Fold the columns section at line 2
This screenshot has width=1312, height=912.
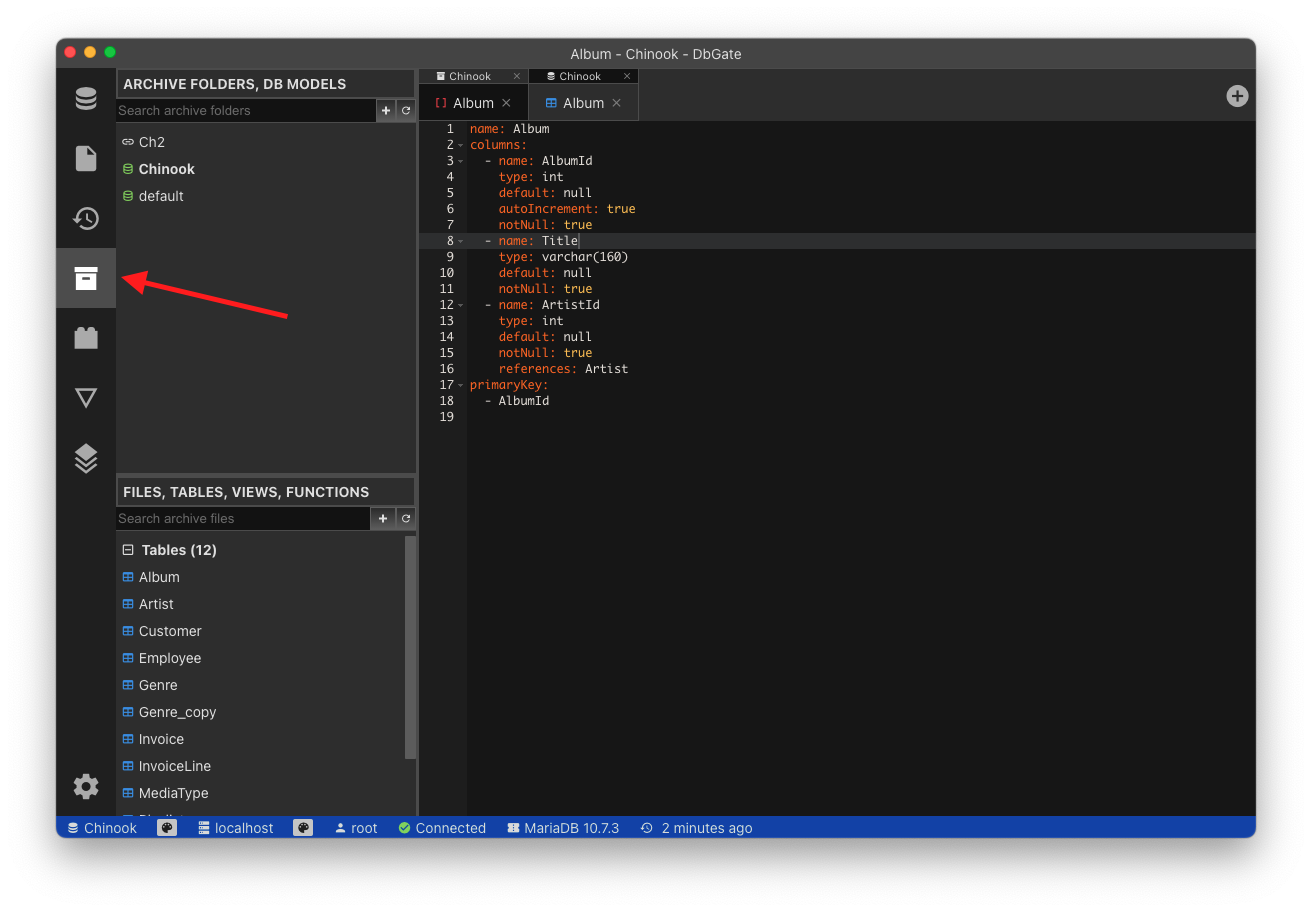(461, 145)
